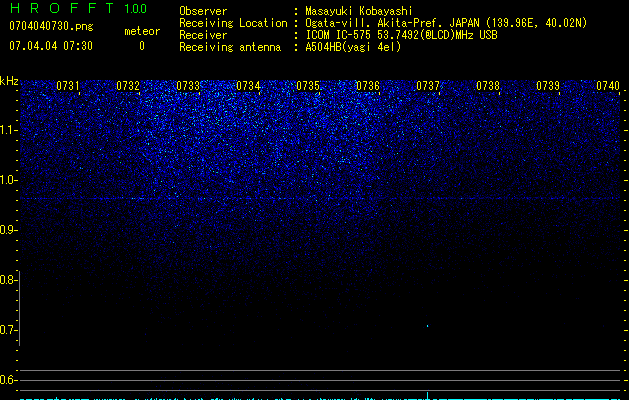Click the 'Observer' field label

(x=203, y=11)
